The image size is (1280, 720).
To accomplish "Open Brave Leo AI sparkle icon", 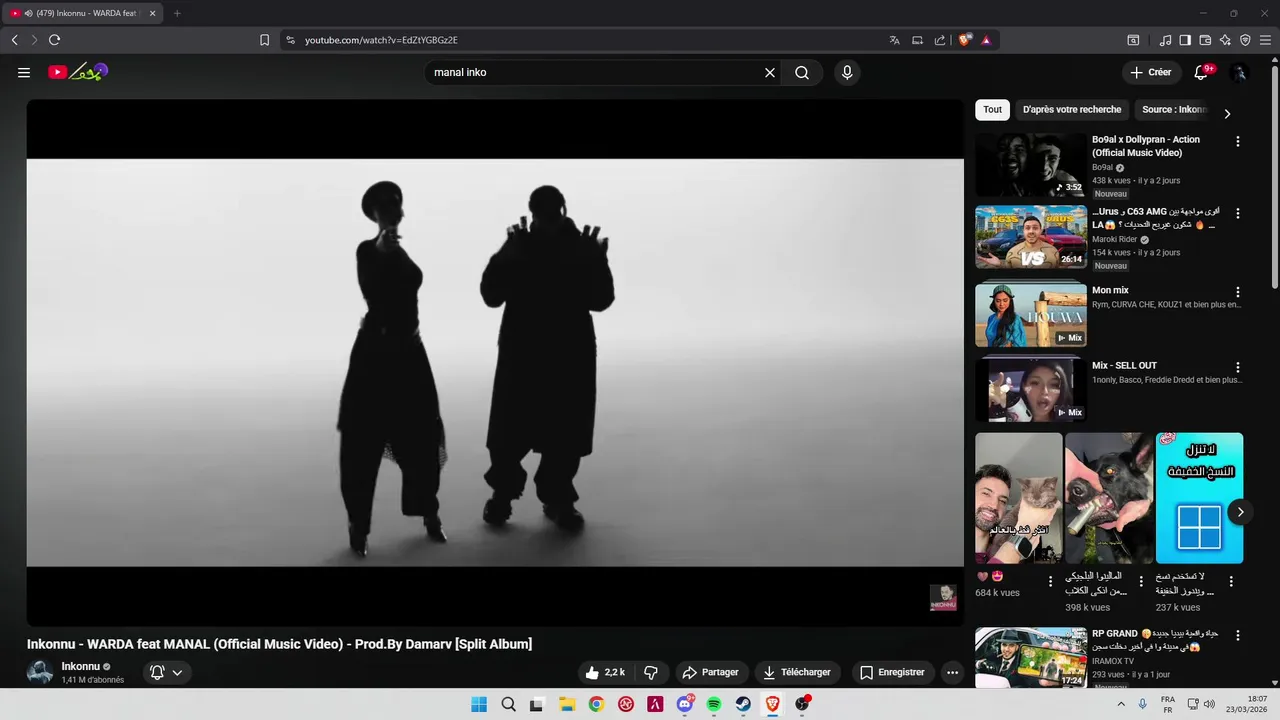I will 1225,40.
